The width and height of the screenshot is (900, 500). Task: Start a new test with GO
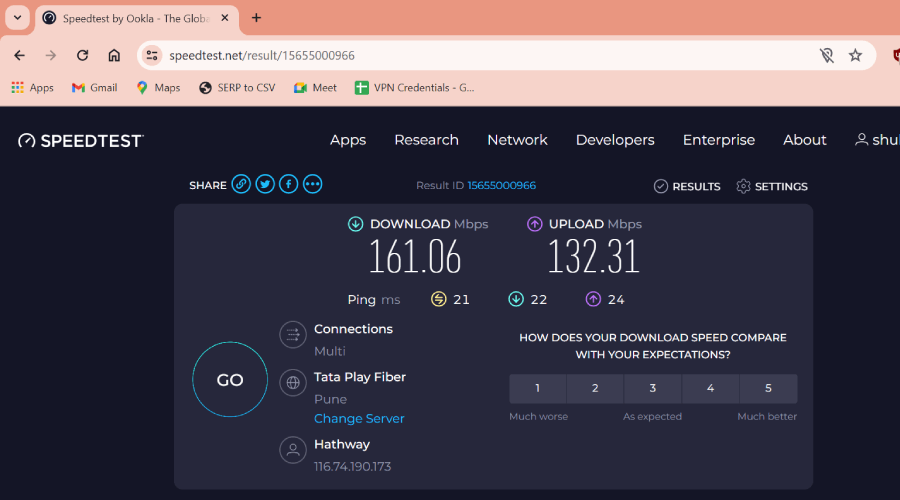click(230, 379)
